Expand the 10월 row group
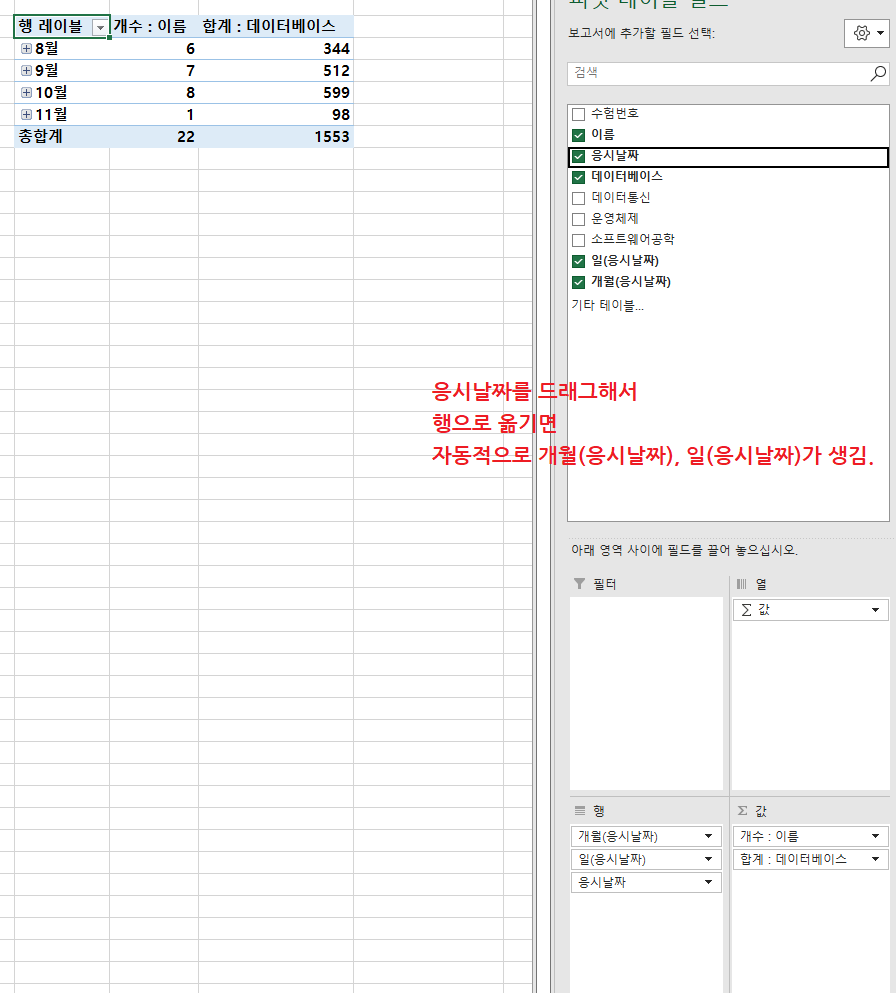The height and width of the screenshot is (993, 896). point(26,92)
